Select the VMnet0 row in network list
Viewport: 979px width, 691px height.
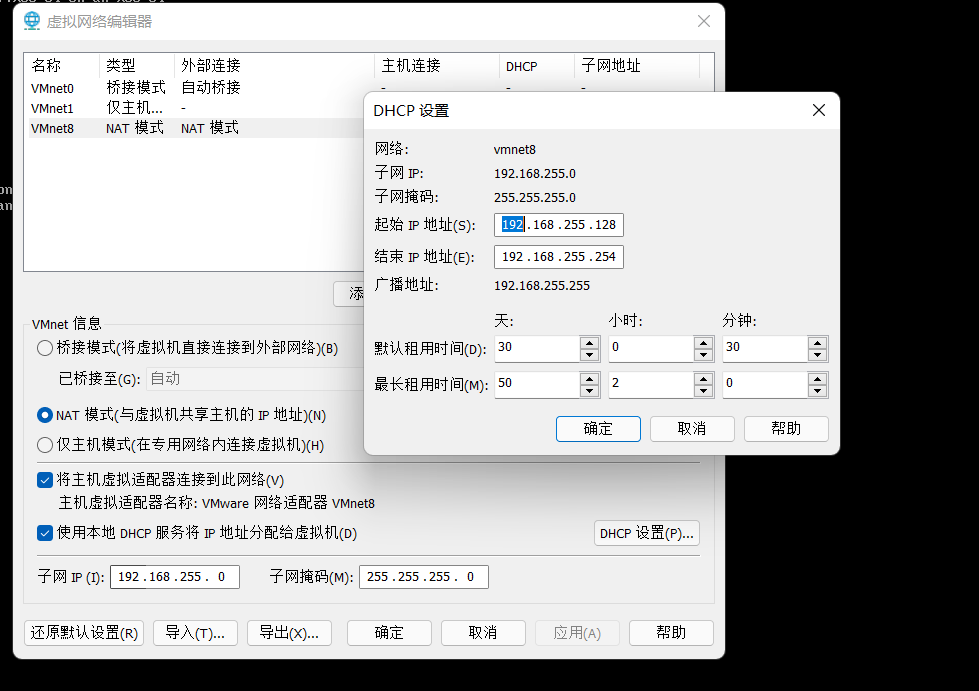[x=196, y=88]
